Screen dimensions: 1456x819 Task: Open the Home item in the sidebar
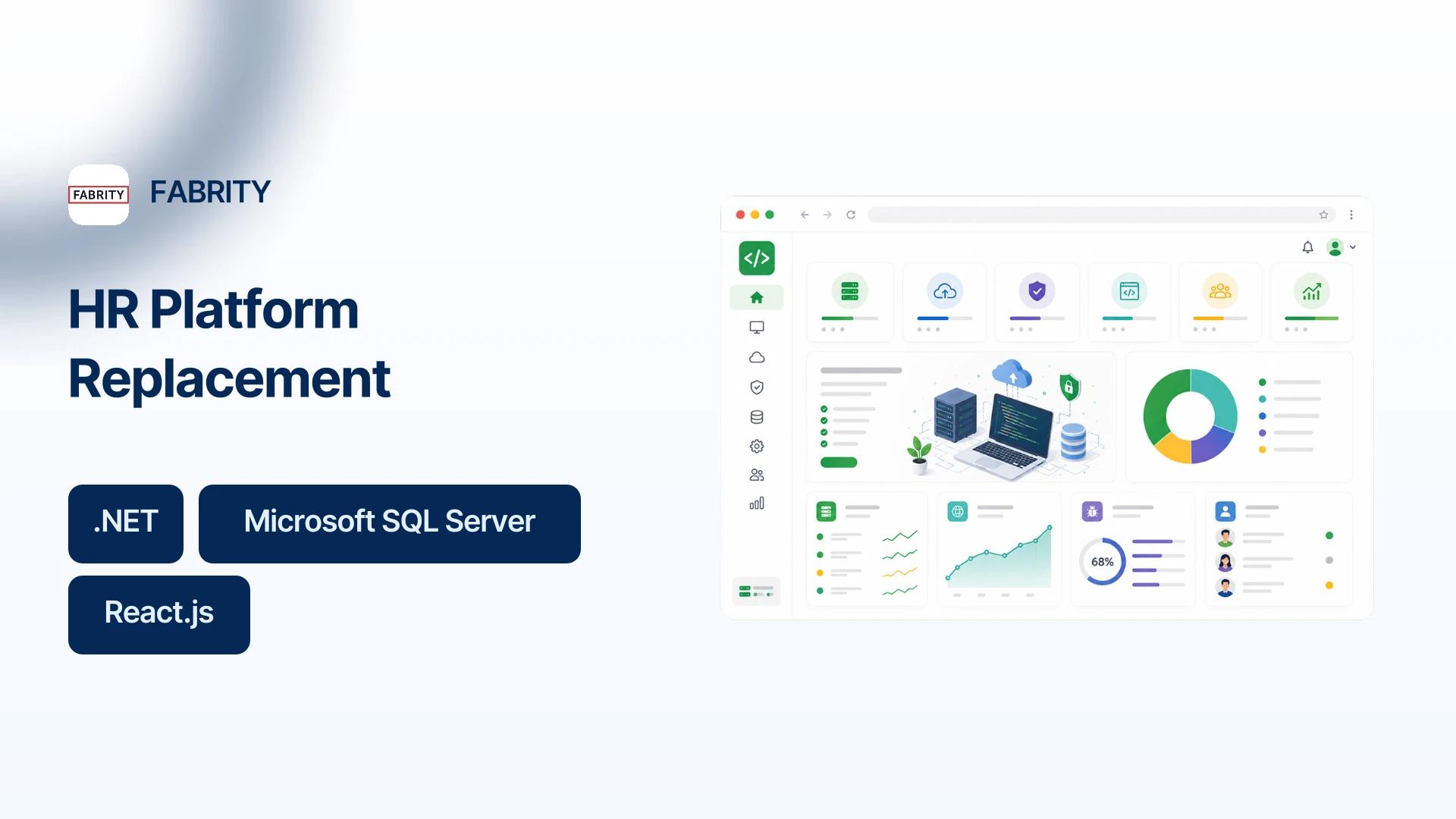(757, 297)
